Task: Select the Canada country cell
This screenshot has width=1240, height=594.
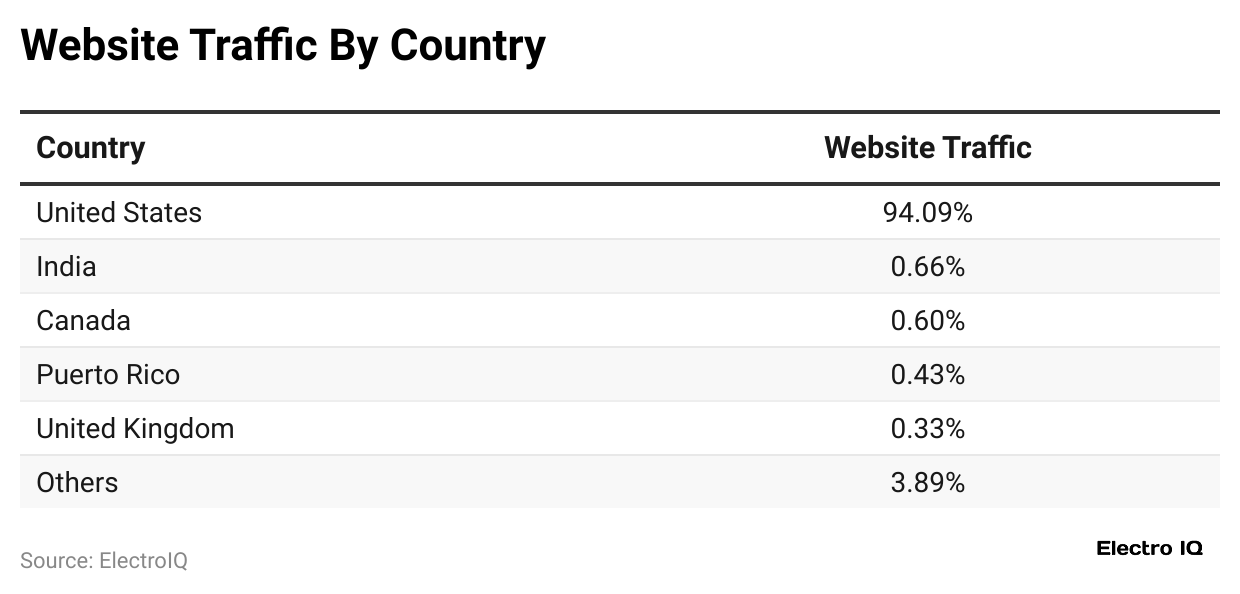Action: pyautogui.click(x=83, y=321)
